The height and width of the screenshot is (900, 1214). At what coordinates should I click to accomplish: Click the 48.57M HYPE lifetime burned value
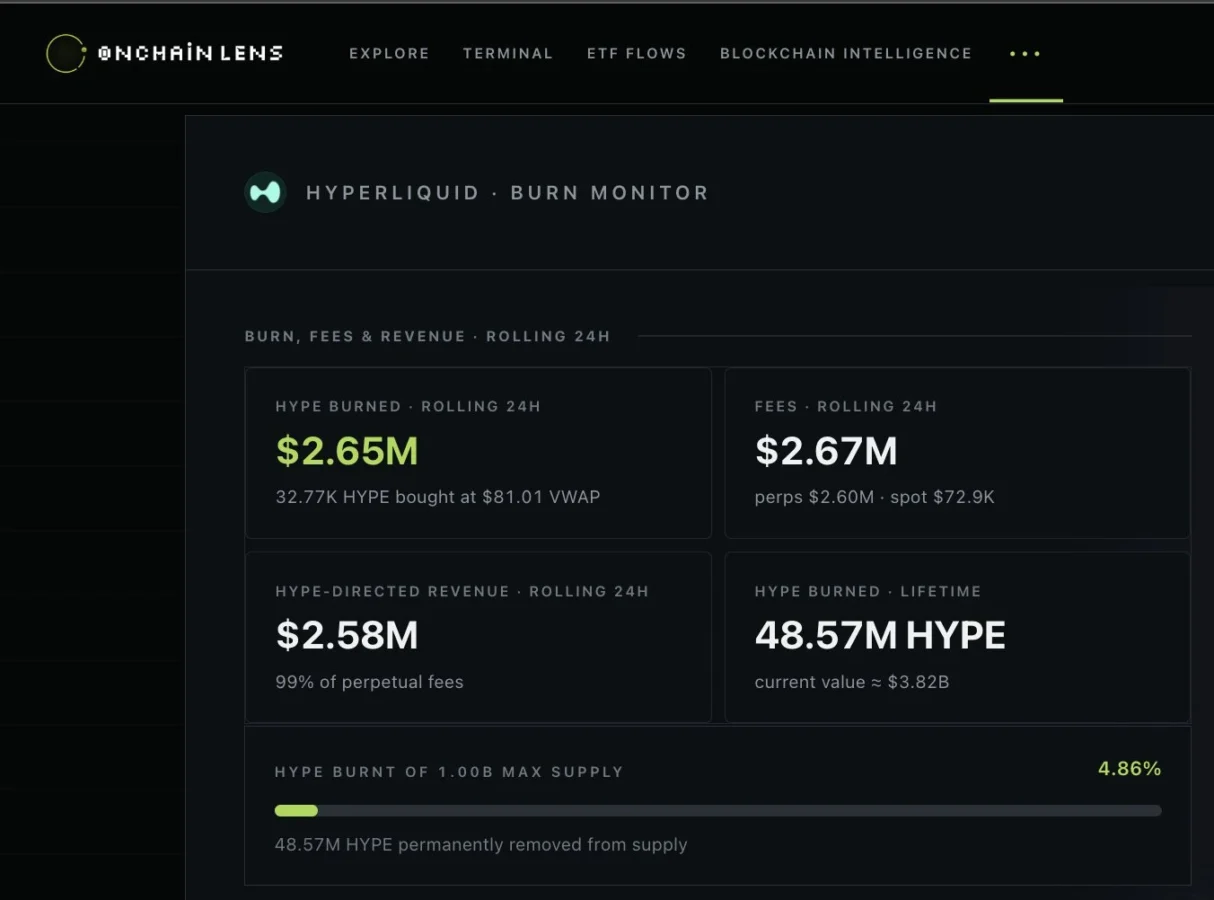pyautogui.click(x=880, y=636)
